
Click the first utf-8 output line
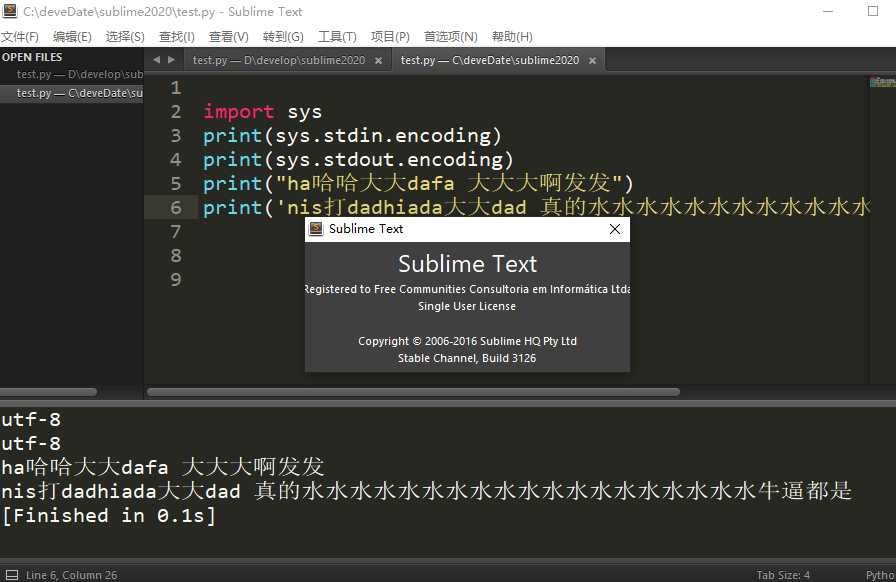click(x=31, y=420)
